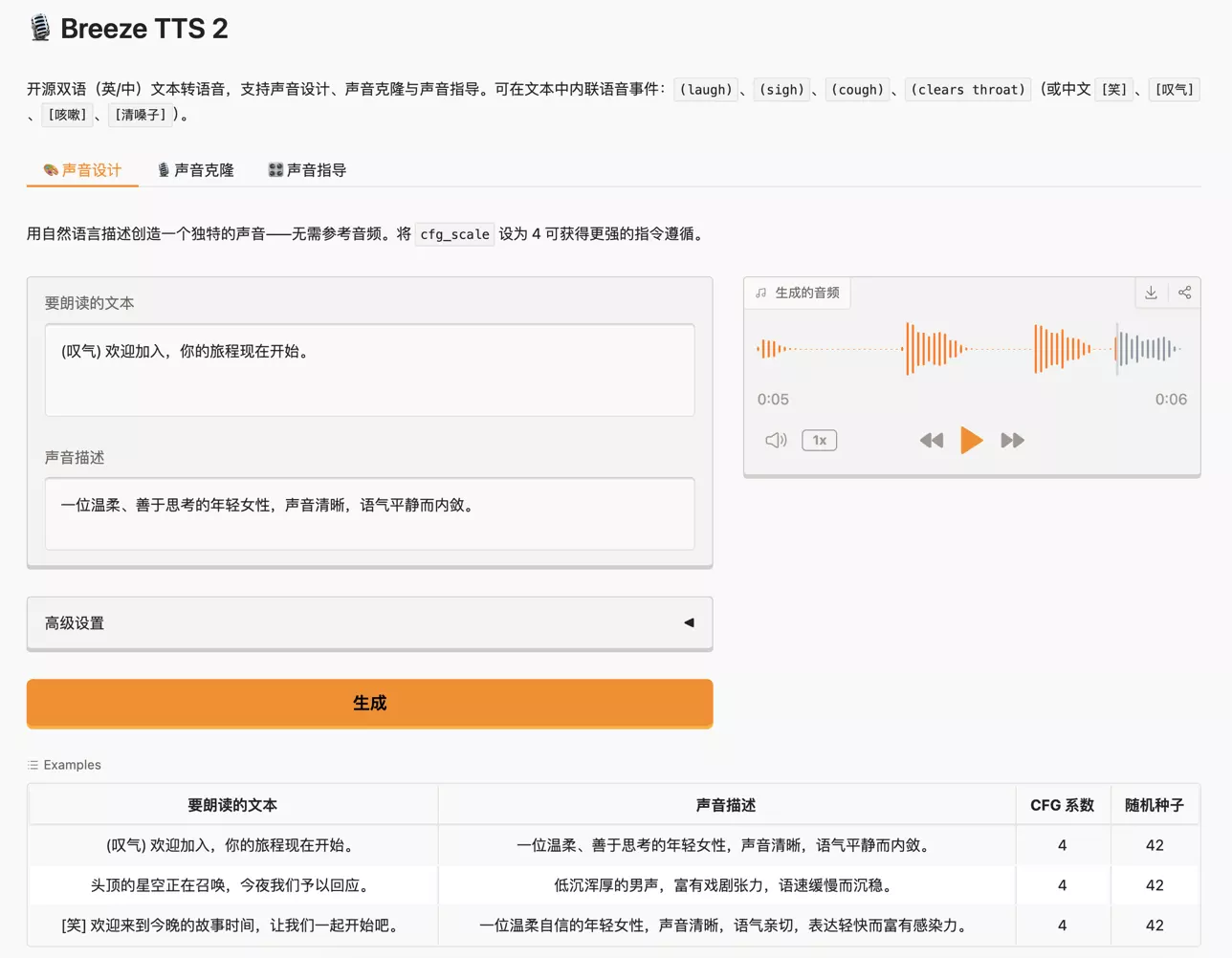Image resolution: width=1232 pixels, height=958 pixels.
Task: Fast-forward the generated audio
Action: tap(1012, 440)
